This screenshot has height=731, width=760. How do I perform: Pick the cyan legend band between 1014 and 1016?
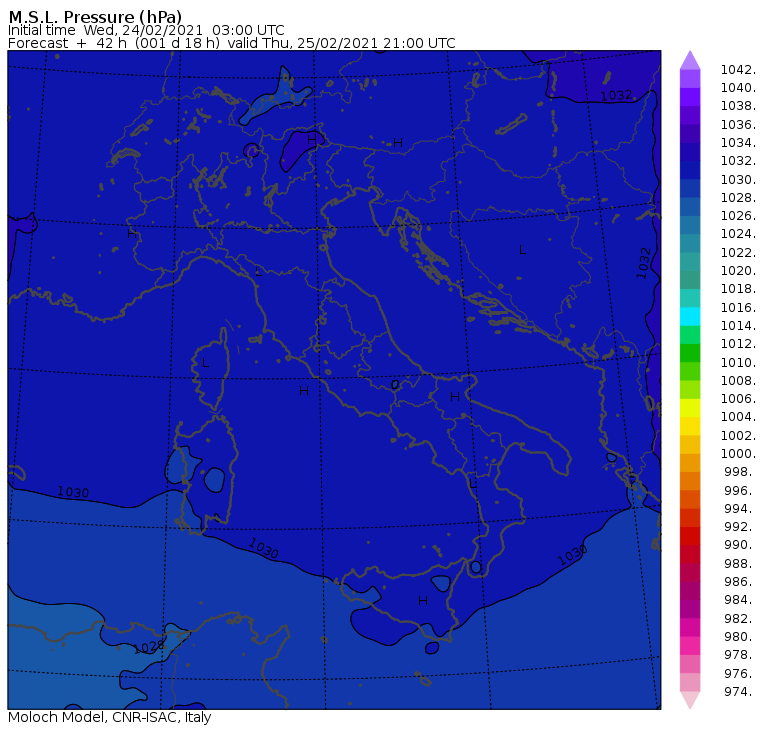690,317
